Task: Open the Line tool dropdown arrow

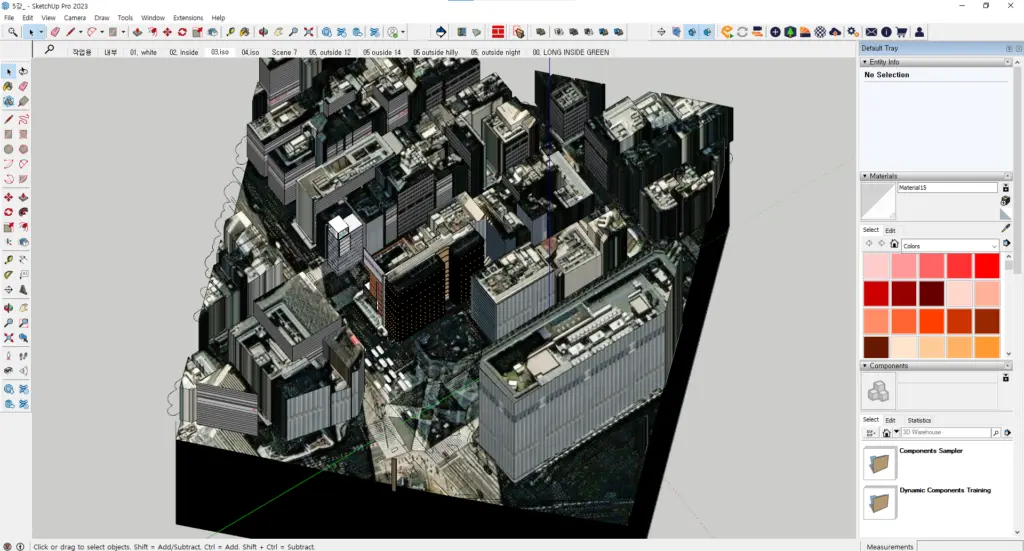Action: point(80,32)
